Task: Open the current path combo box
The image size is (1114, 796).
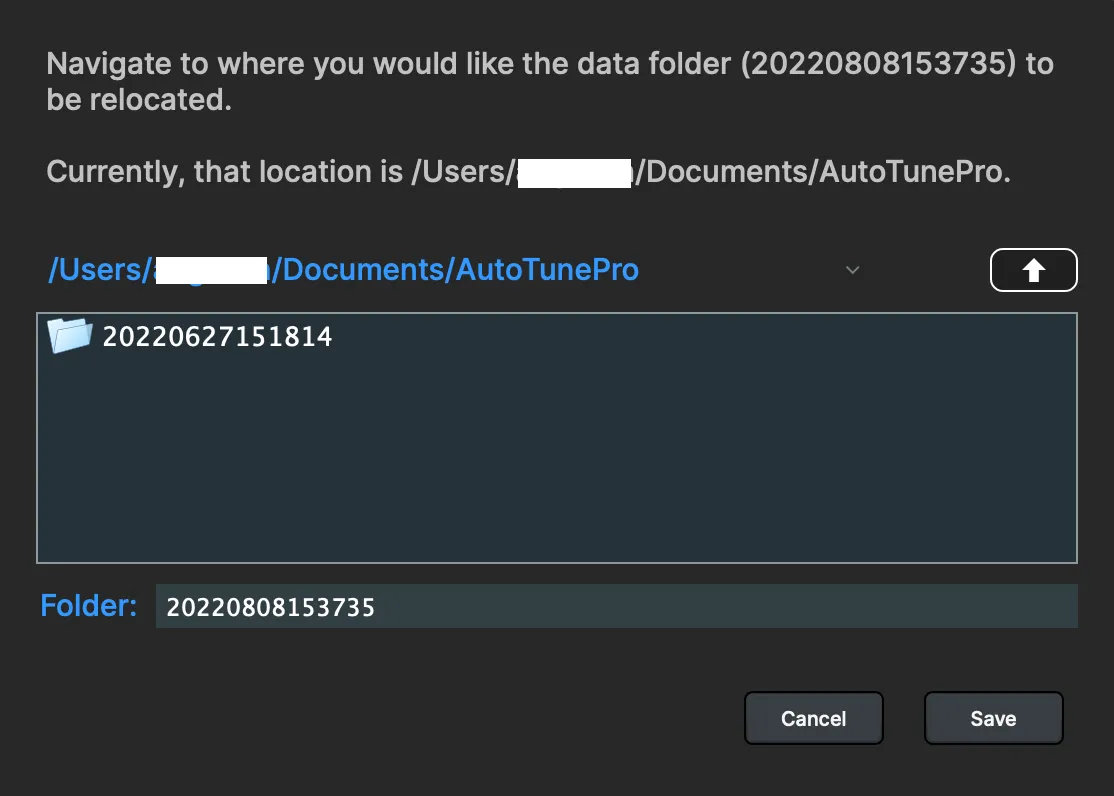Action: [450, 270]
